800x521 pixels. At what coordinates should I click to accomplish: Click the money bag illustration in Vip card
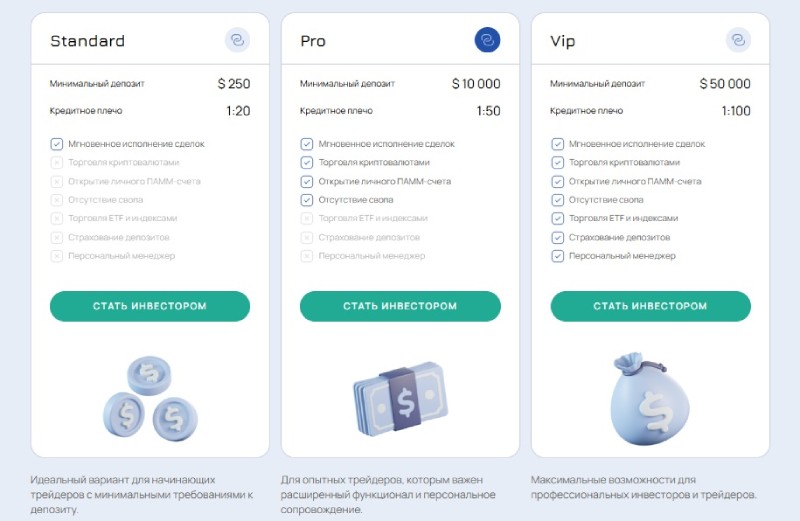(x=650, y=397)
